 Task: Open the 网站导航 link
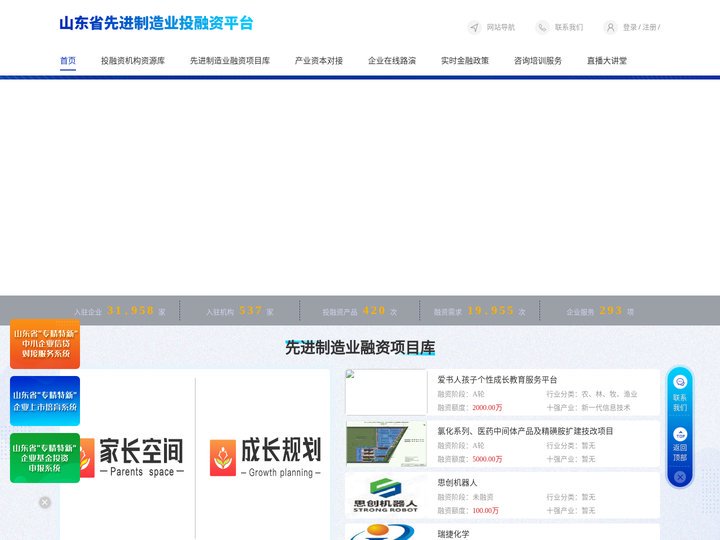(501, 27)
